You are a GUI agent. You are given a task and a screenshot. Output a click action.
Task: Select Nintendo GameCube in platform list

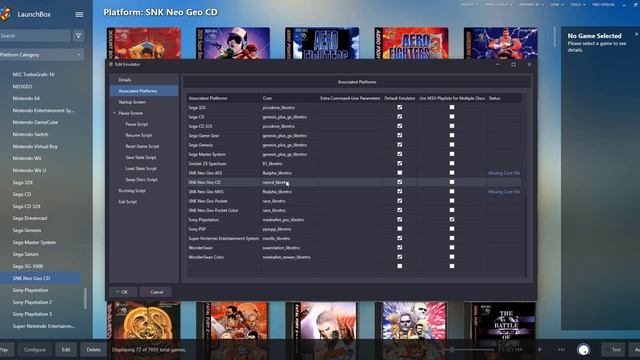point(35,122)
